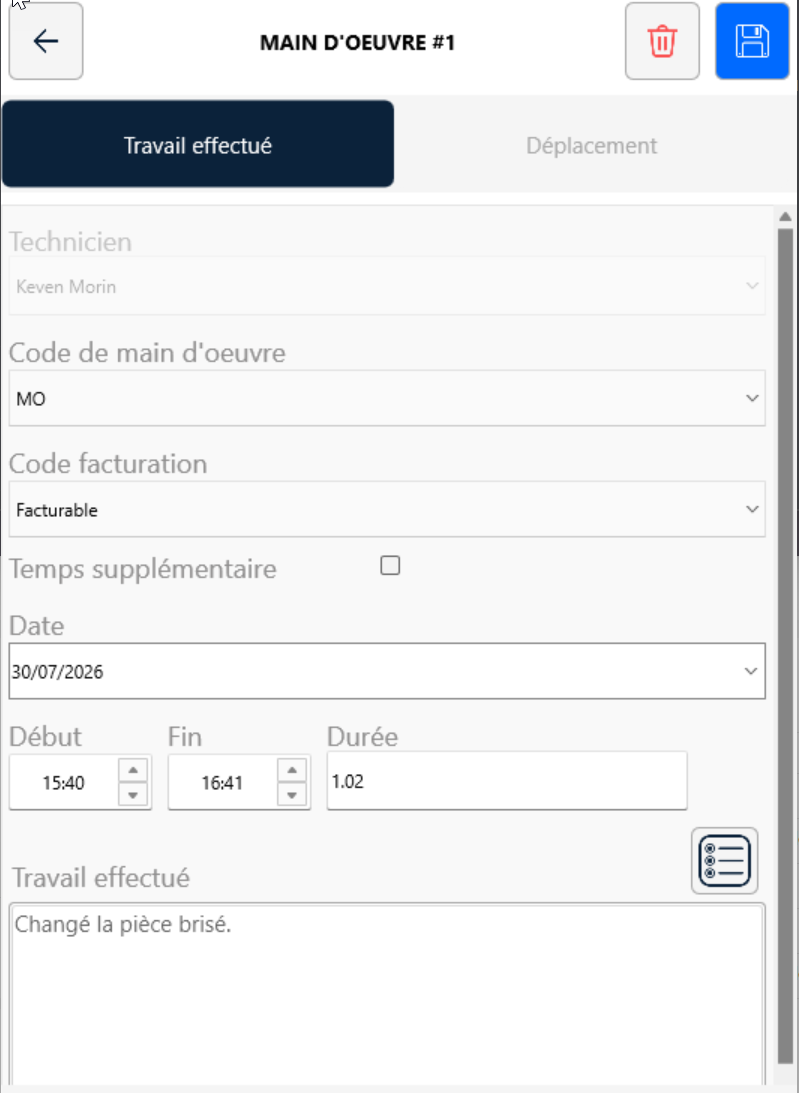Click the Durée input field

click(507, 781)
